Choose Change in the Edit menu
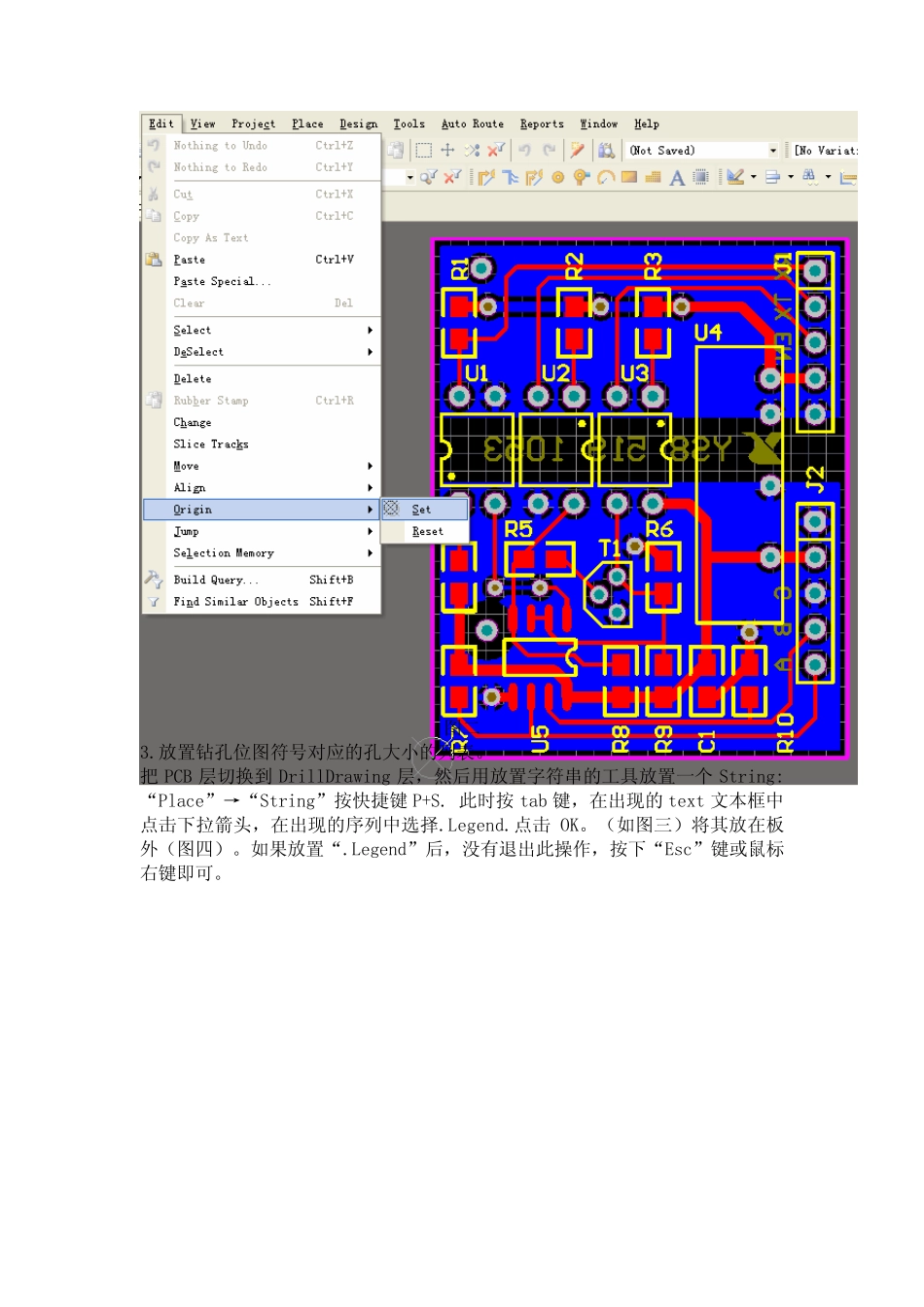This screenshot has height=1307, width=924. [x=262, y=422]
